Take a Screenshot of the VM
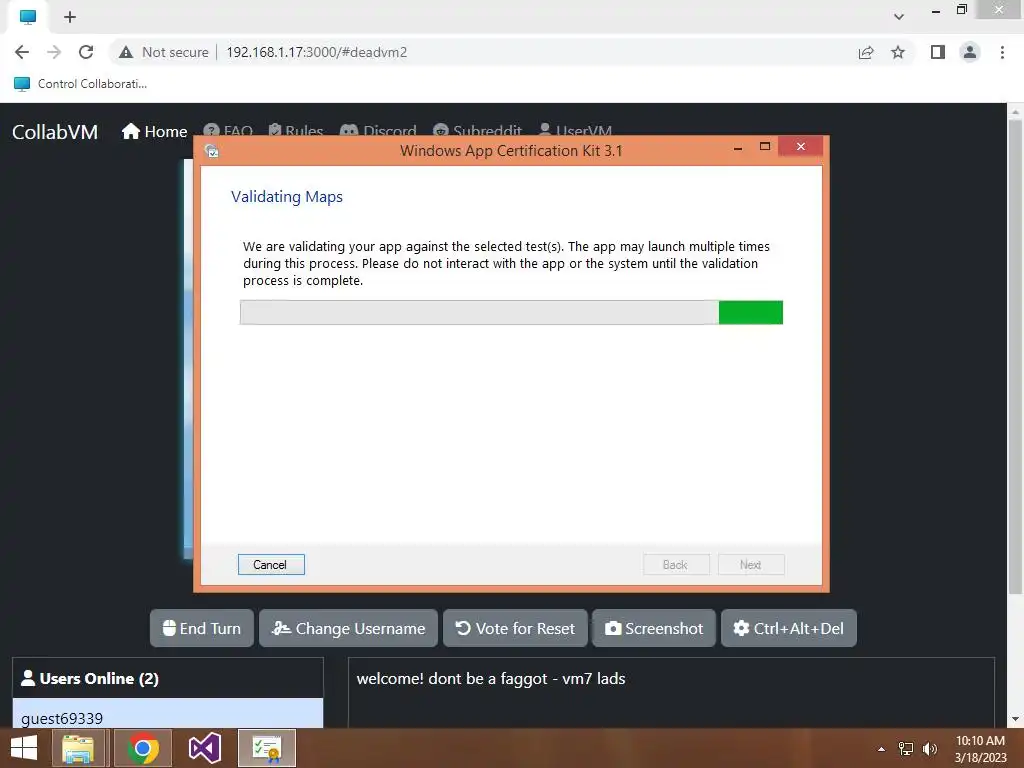 pos(654,628)
